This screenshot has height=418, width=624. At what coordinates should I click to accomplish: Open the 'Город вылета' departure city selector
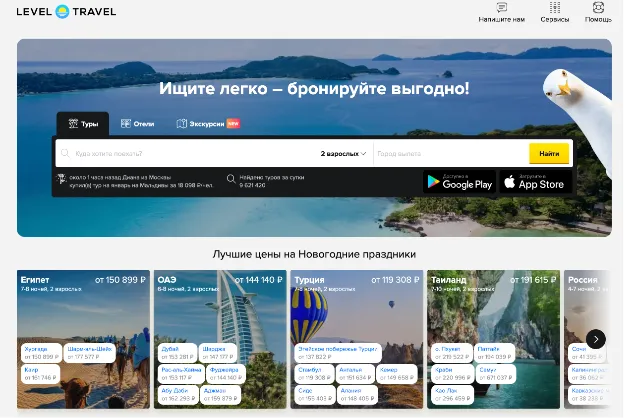click(x=450, y=154)
